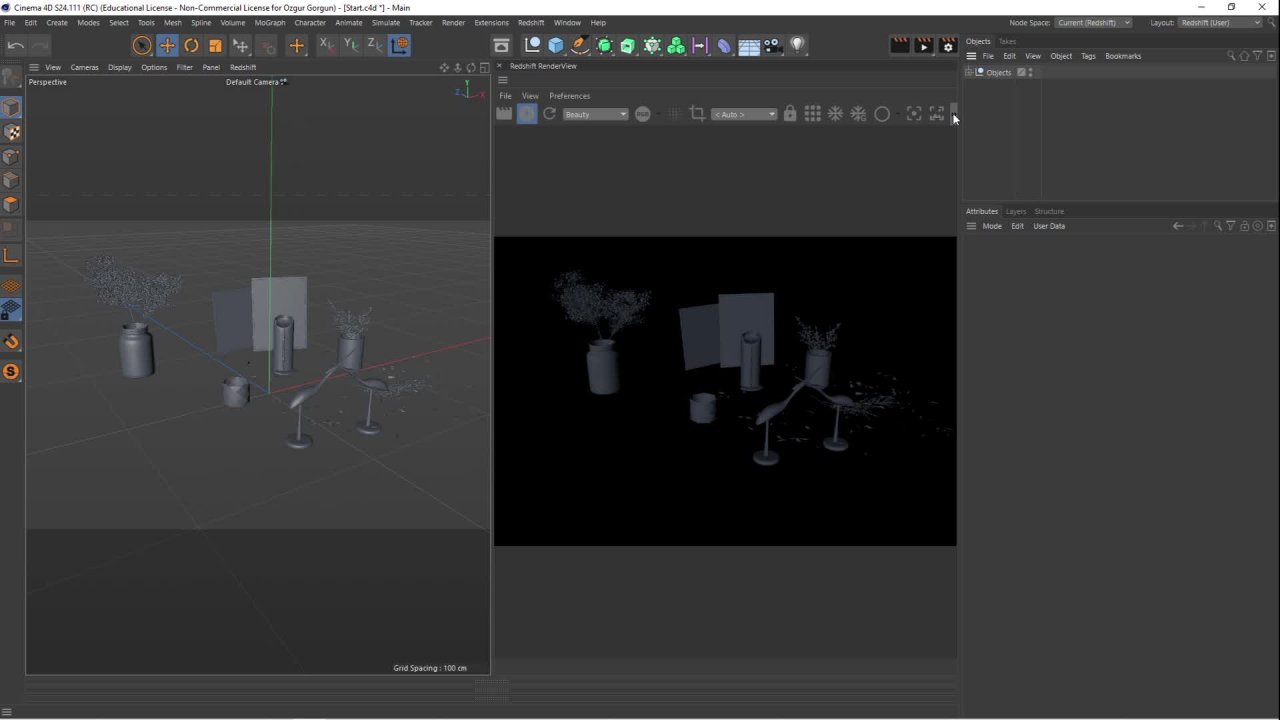Activate the Scale tool

(215, 45)
